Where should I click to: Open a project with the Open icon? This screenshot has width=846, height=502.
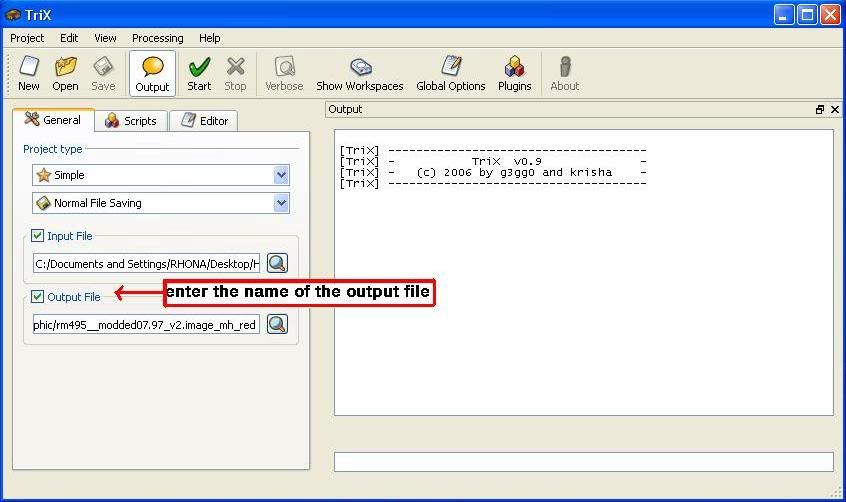[x=65, y=73]
